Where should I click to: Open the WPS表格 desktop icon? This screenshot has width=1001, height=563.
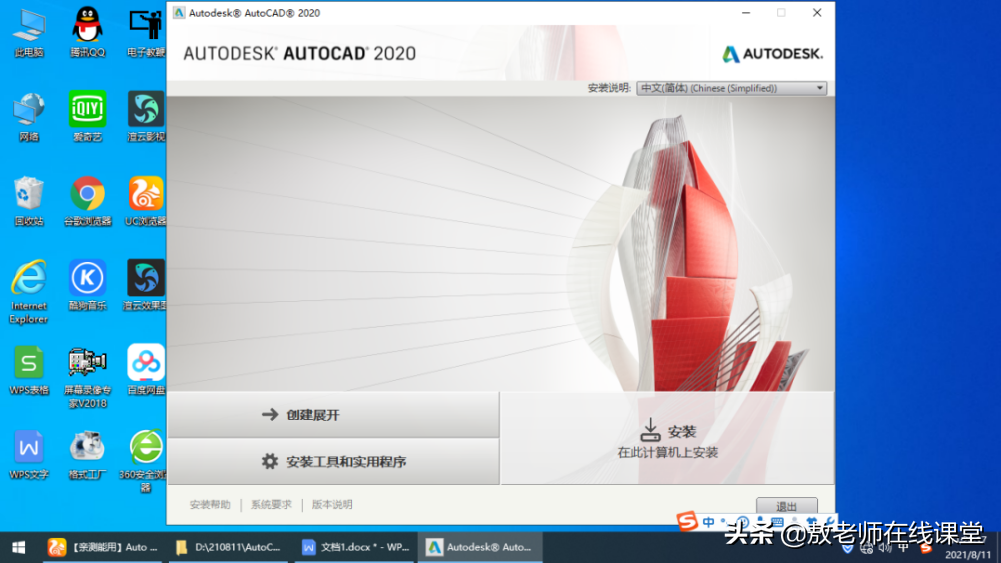(29, 370)
